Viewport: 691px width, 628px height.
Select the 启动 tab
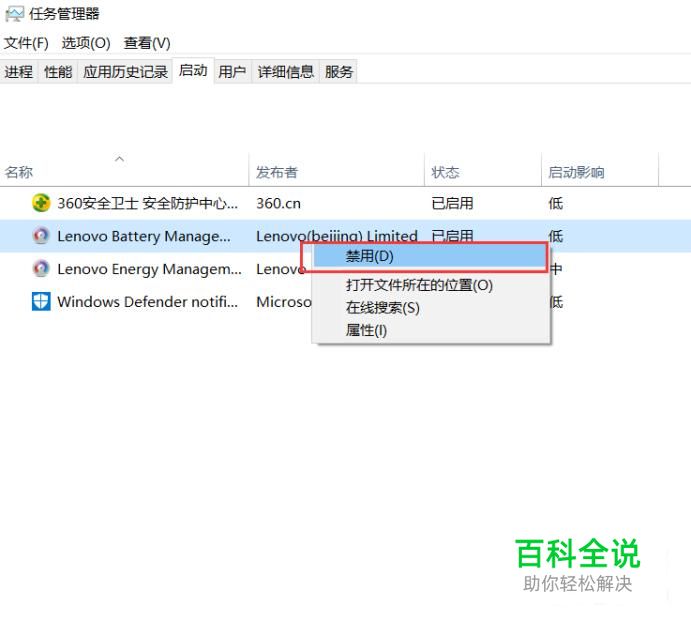pos(193,70)
